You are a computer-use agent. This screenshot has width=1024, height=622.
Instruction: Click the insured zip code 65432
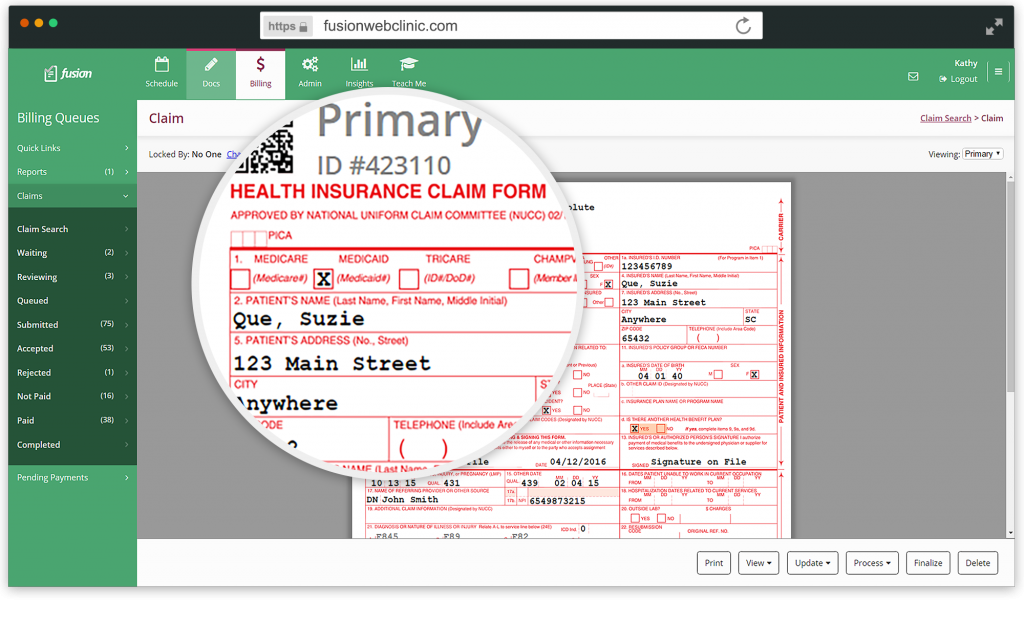[x=635, y=338]
